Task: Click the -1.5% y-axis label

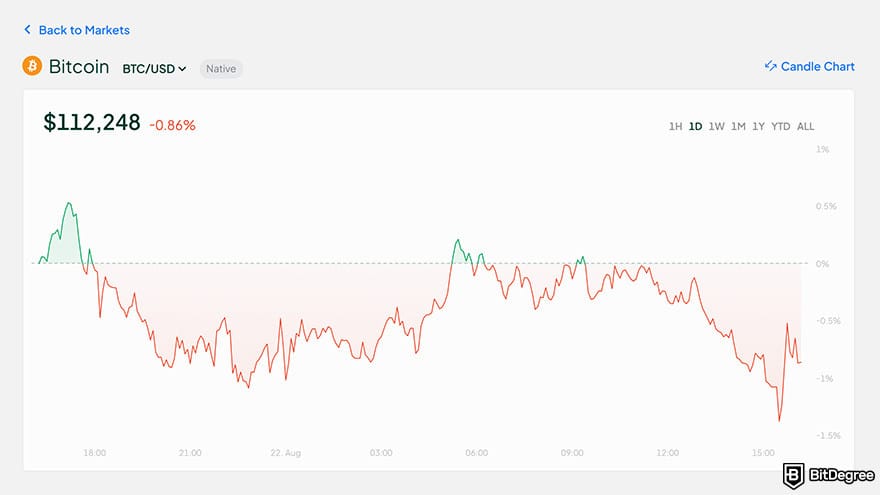Action: coord(828,436)
